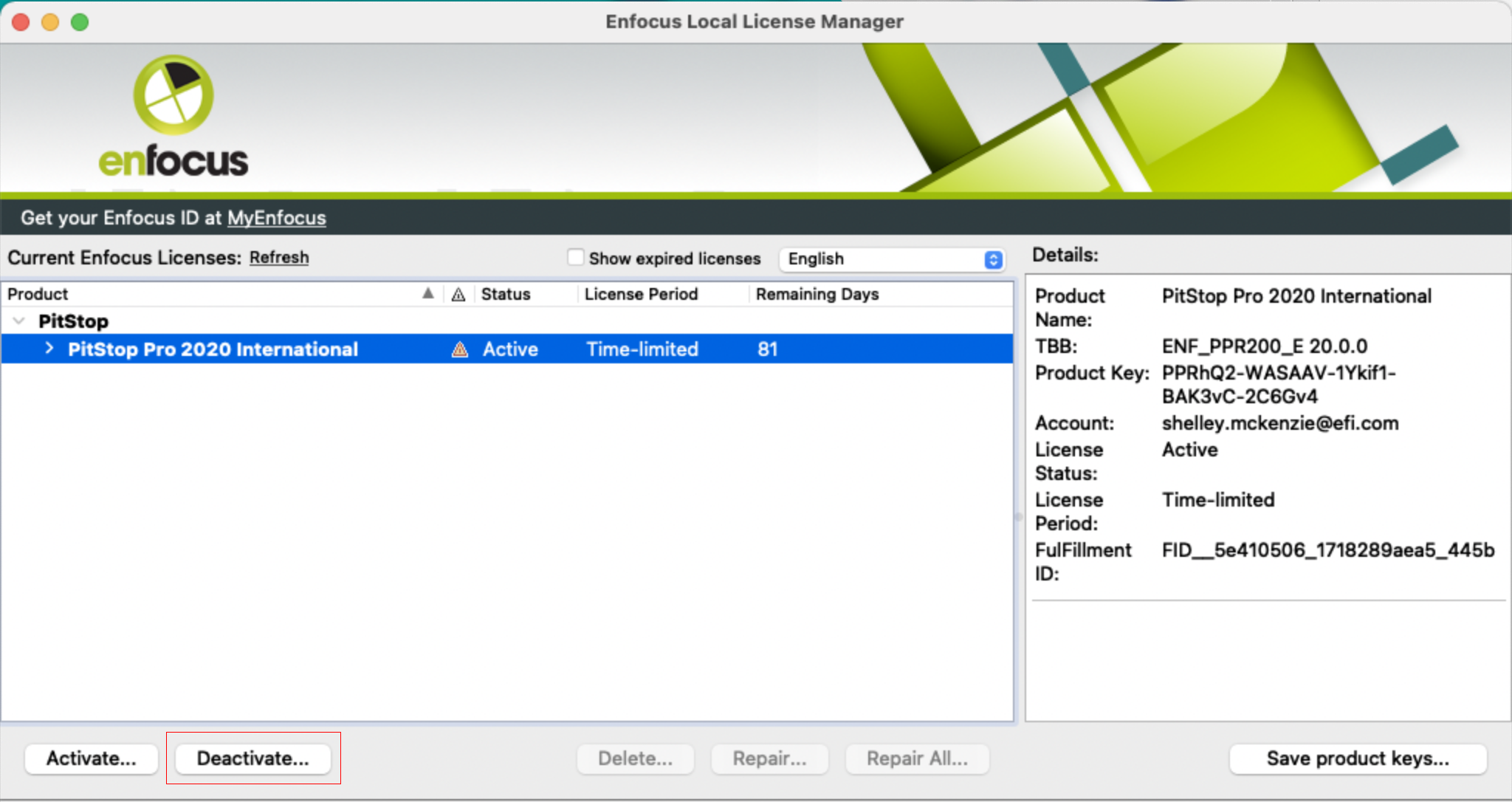Click Save product keys

pyautogui.click(x=1358, y=758)
